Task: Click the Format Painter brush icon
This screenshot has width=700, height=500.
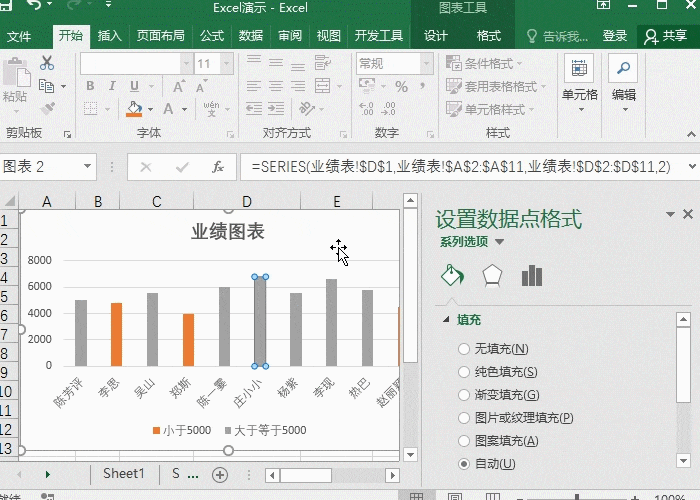Action: 47,108
